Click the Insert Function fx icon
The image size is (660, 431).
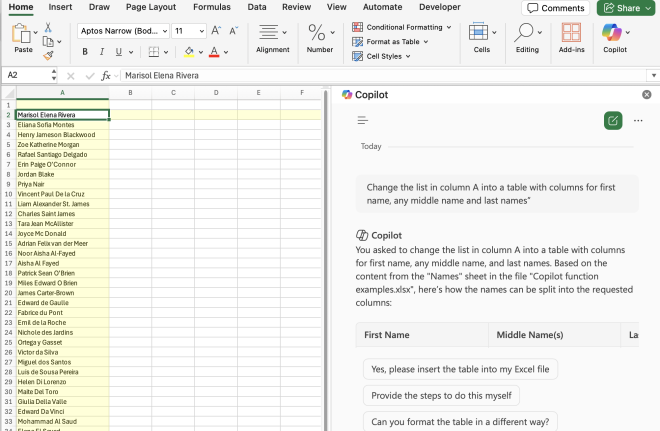coord(104,75)
